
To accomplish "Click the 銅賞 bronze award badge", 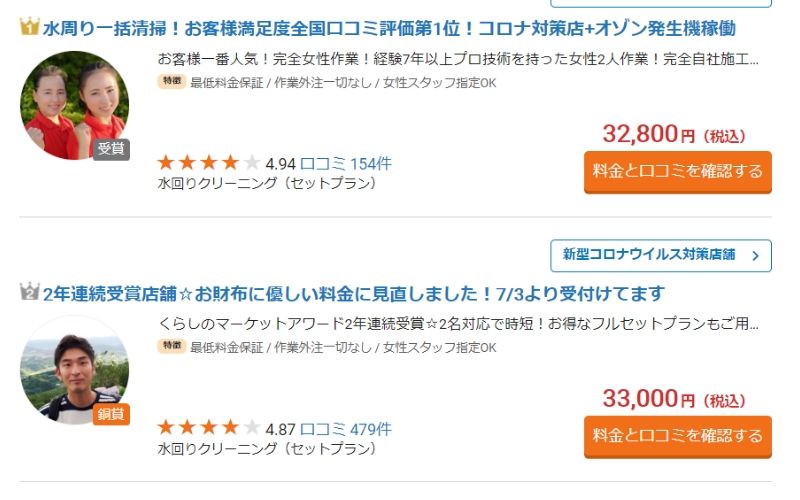I will click(111, 414).
